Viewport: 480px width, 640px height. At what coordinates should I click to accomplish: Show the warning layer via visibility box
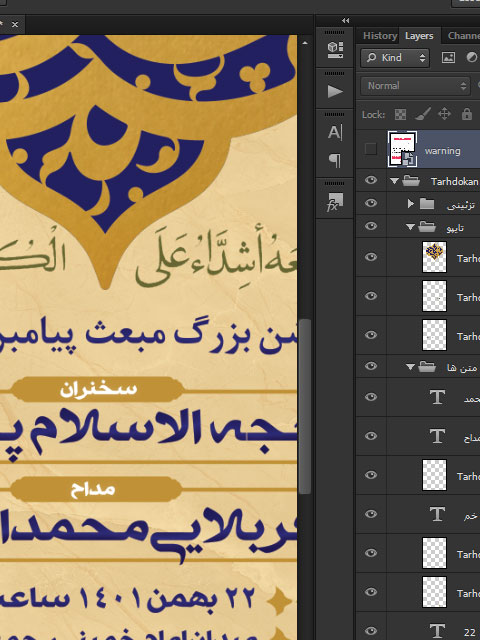[x=371, y=149]
